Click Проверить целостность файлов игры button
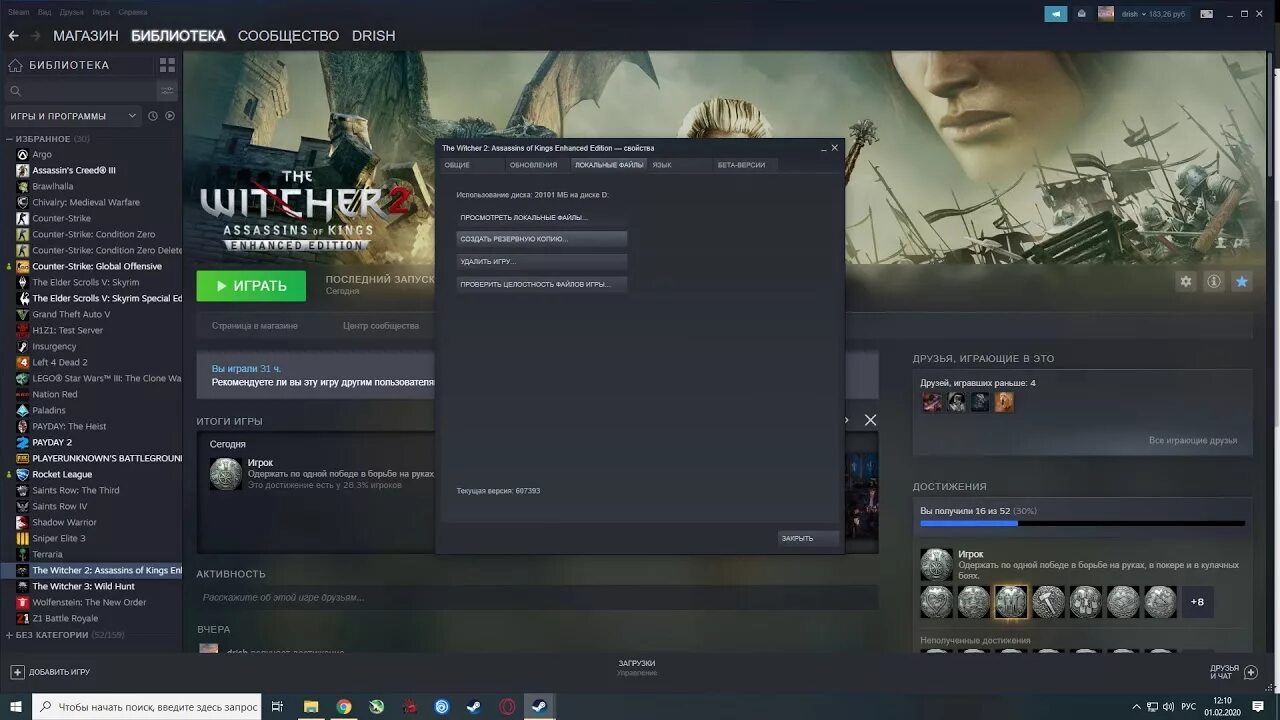Screen dimensions: 1280x720 pyautogui.click(x=542, y=284)
